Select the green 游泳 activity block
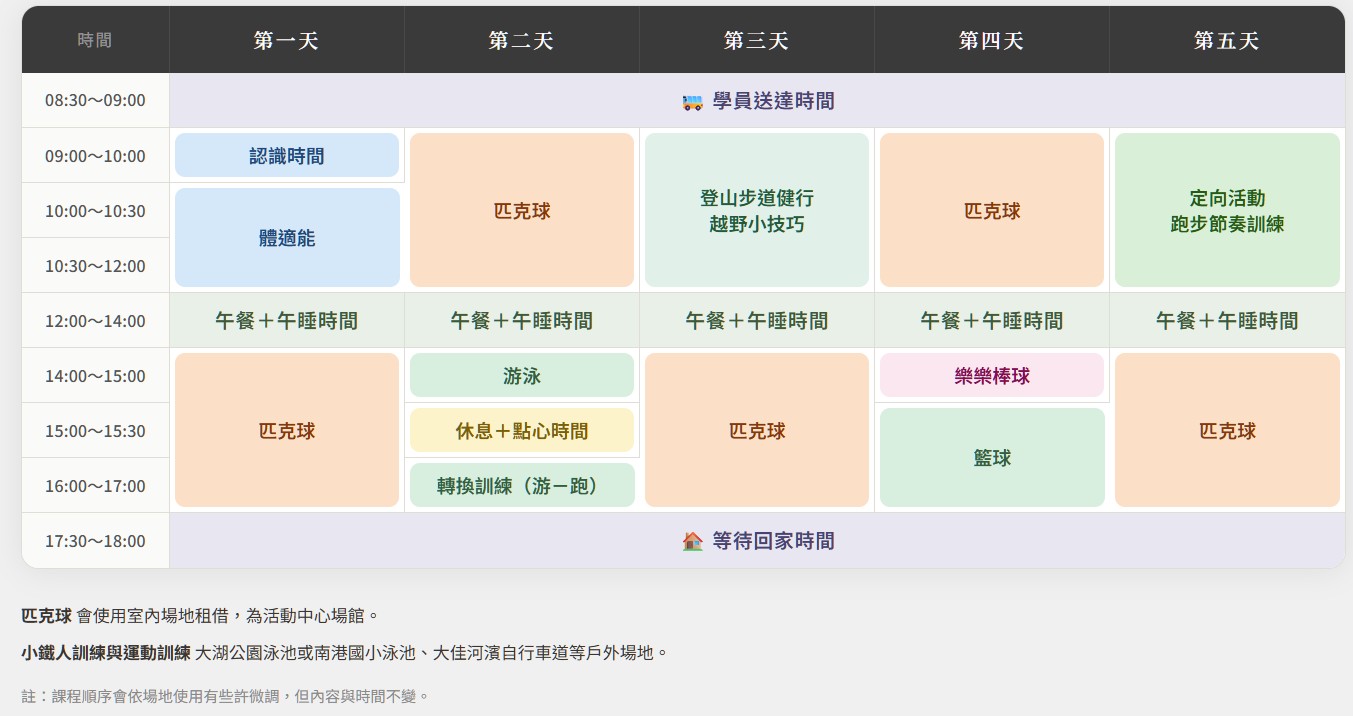 tap(521, 376)
